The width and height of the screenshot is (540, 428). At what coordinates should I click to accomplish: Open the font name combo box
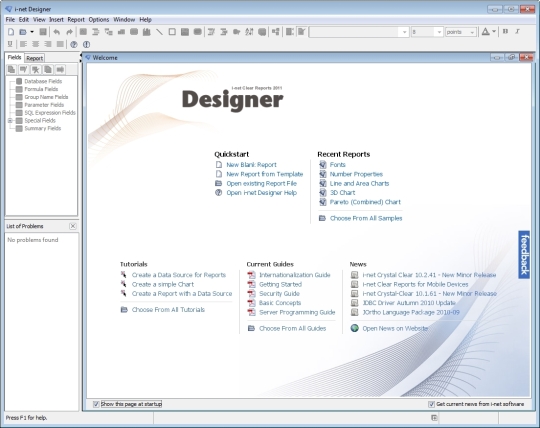[x=359, y=32]
